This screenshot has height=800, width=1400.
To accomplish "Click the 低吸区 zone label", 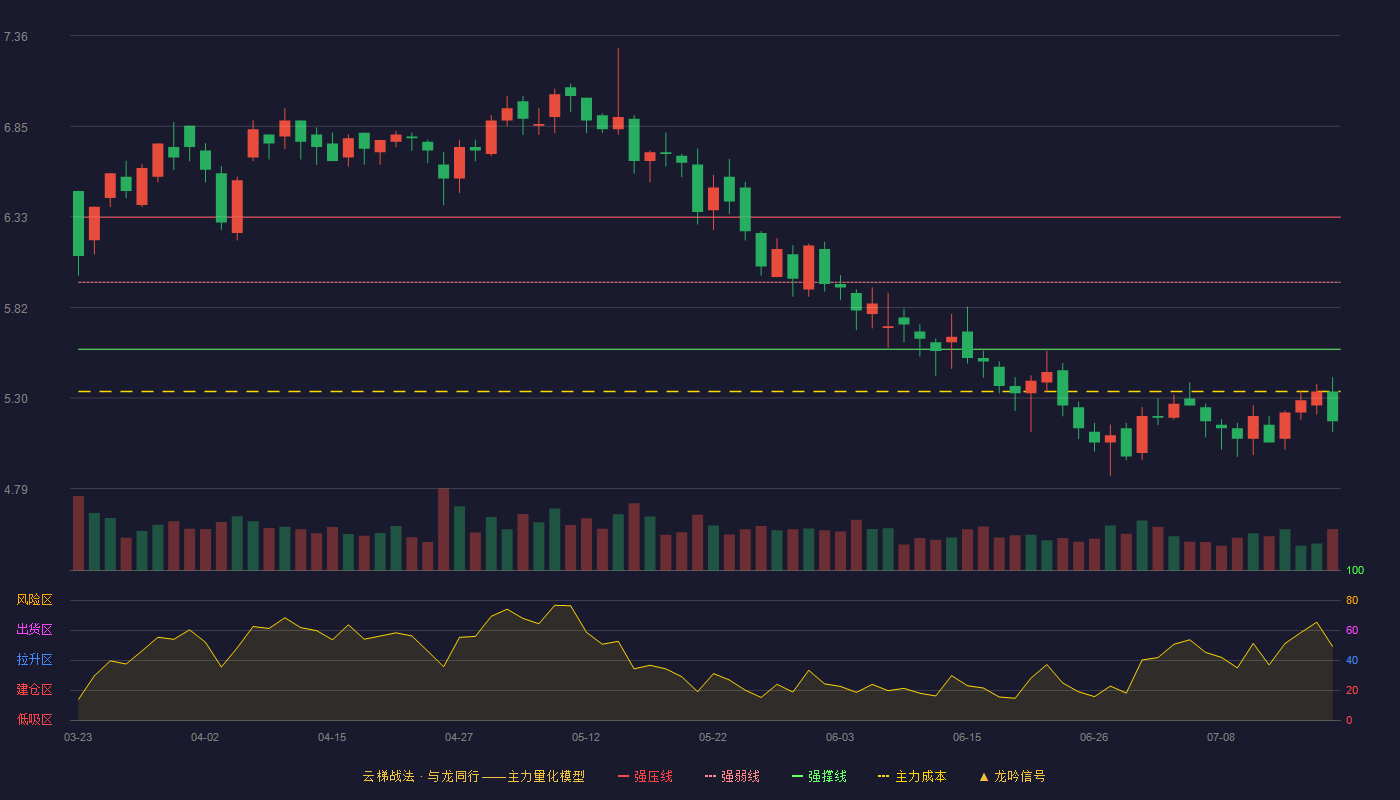I will tap(34, 720).
